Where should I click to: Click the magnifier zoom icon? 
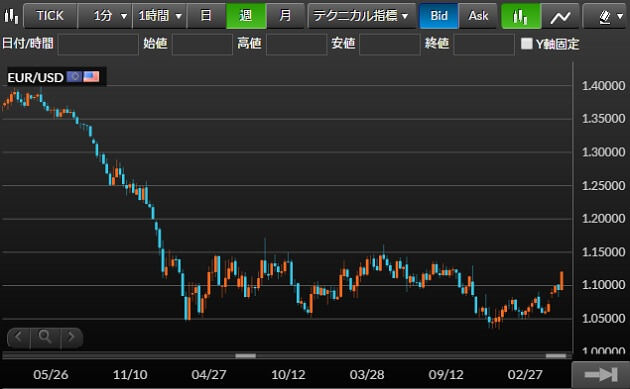tap(45, 337)
